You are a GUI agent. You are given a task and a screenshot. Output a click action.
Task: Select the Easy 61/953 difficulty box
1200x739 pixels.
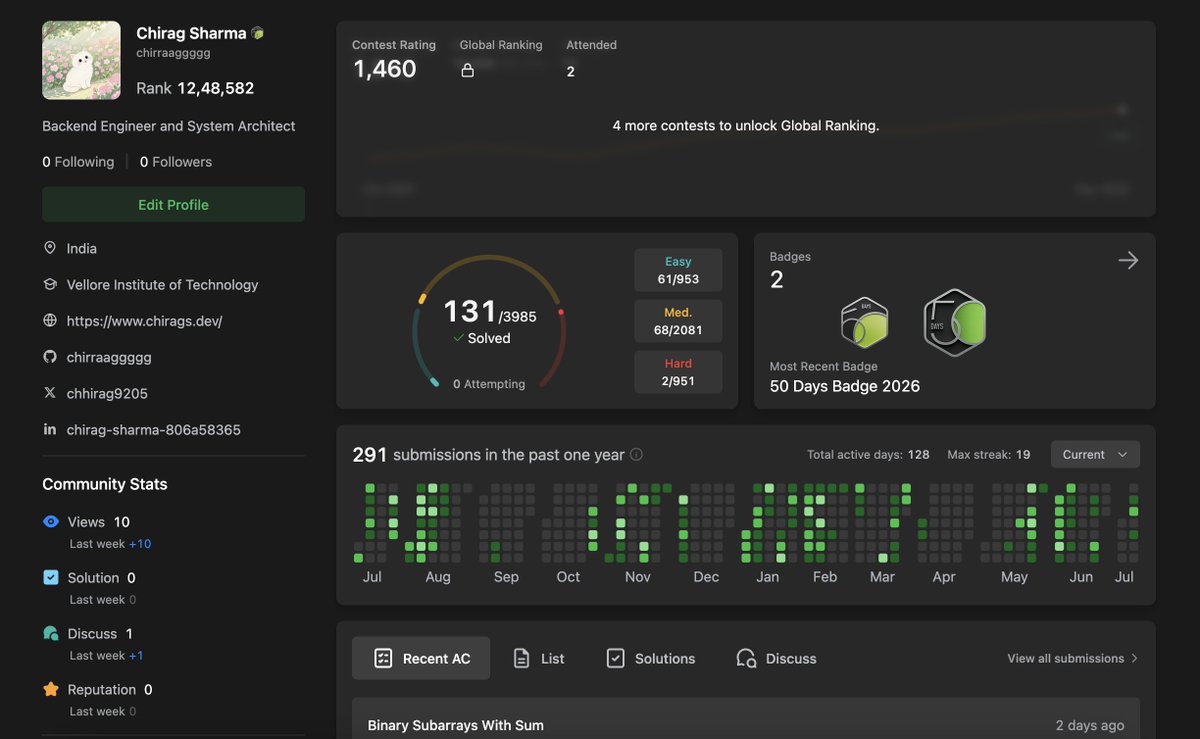tap(678, 270)
